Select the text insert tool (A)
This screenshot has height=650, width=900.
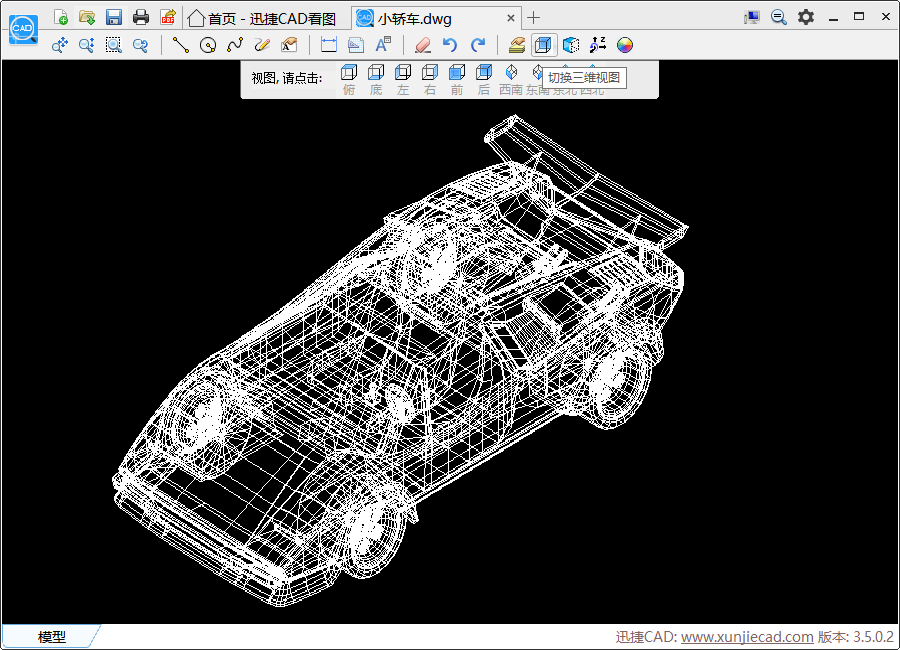383,45
